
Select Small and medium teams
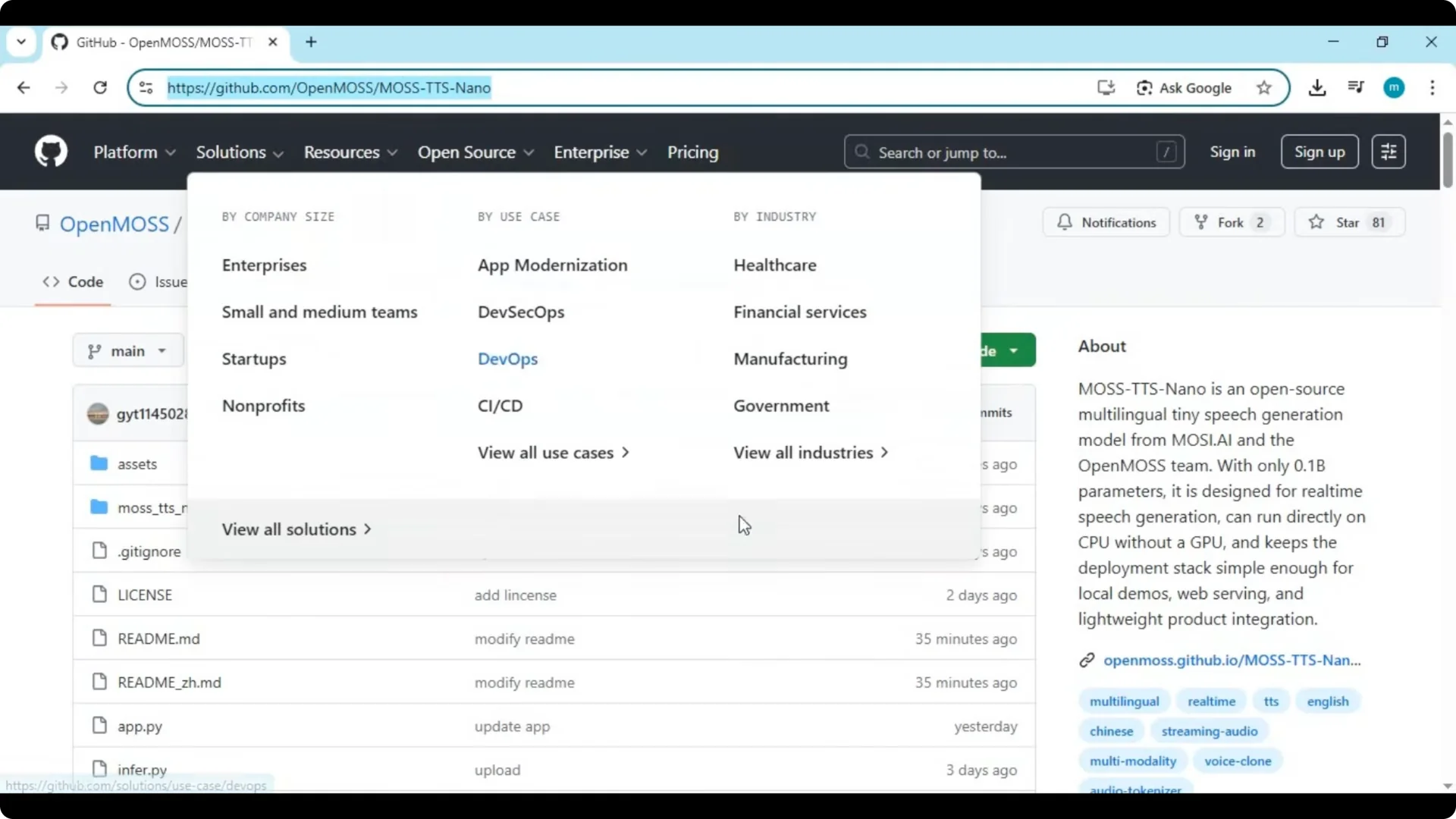pos(319,312)
